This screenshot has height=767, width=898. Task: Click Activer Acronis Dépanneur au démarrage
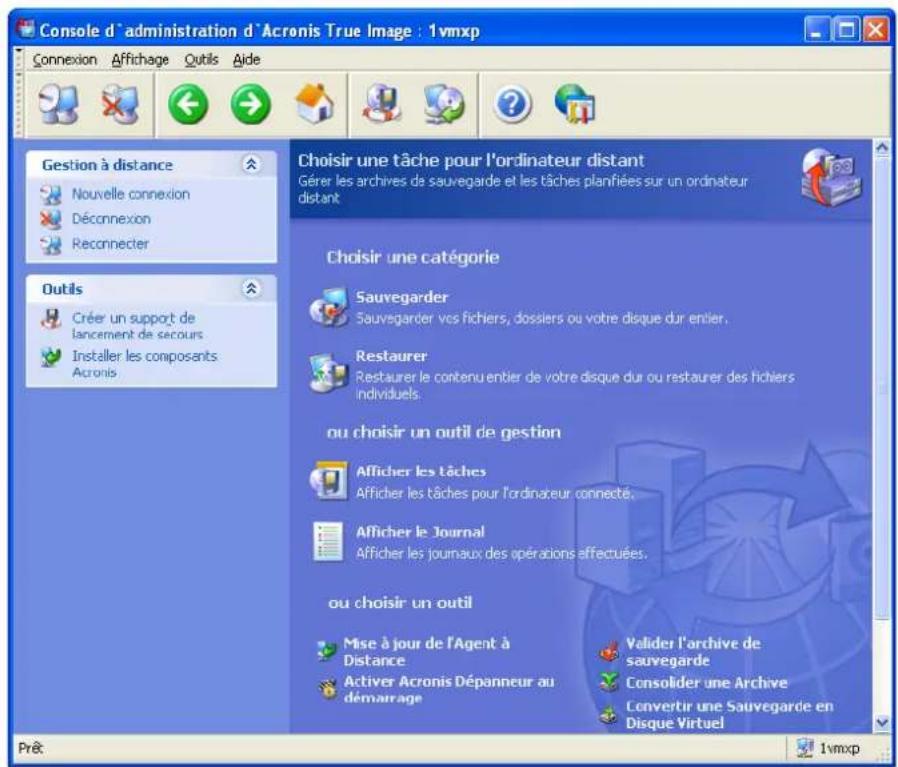tap(449, 690)
